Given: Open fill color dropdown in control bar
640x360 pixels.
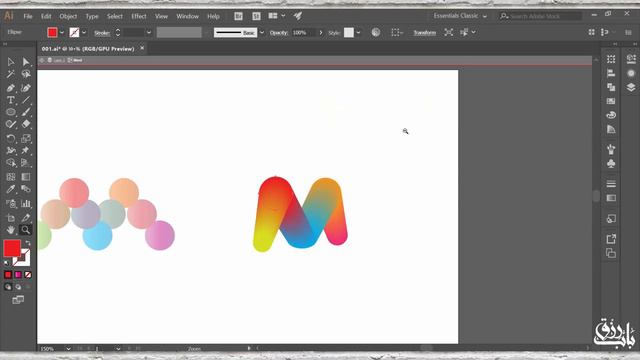Looking at the screenshot, I should (x=62, y=33).
